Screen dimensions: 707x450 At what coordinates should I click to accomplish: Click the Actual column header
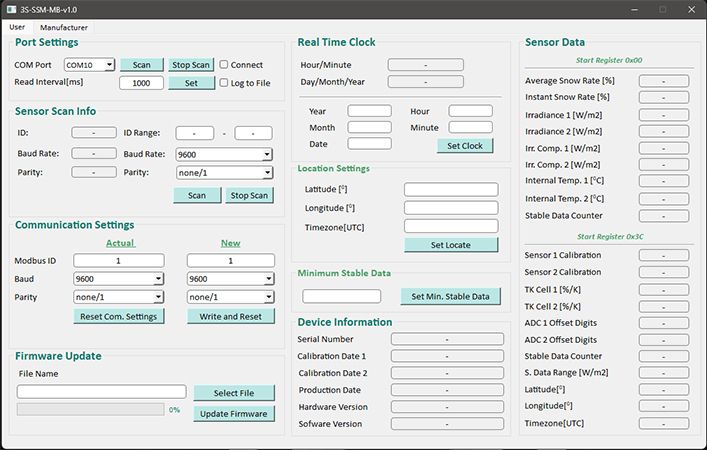pos(120,243)
